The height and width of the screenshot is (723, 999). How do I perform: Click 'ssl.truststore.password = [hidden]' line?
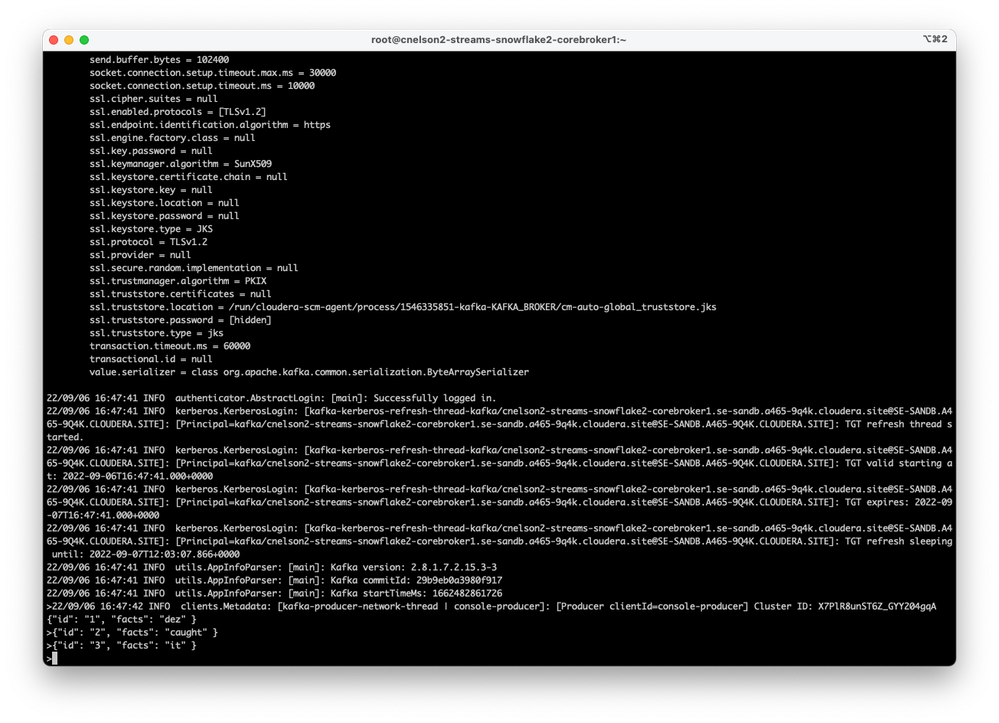[180, 320]
